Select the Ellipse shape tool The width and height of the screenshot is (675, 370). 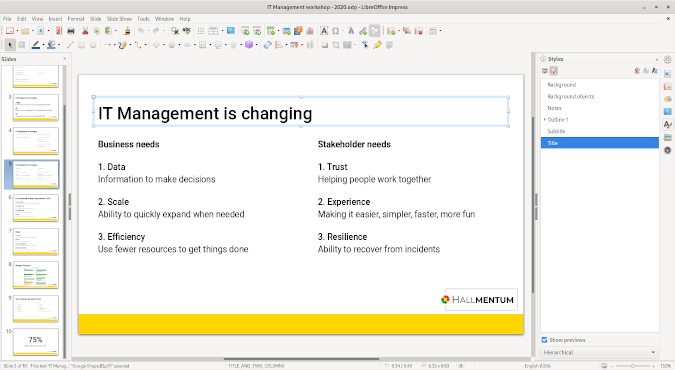click(x=93, y=45)
